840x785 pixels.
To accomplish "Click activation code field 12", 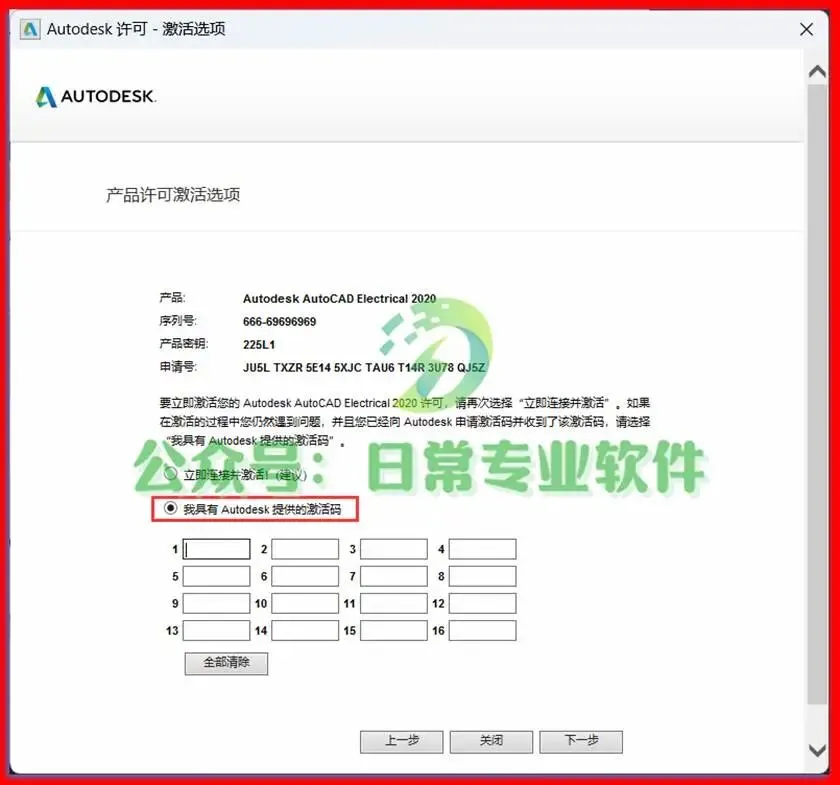I will click(x=483, y=603).
